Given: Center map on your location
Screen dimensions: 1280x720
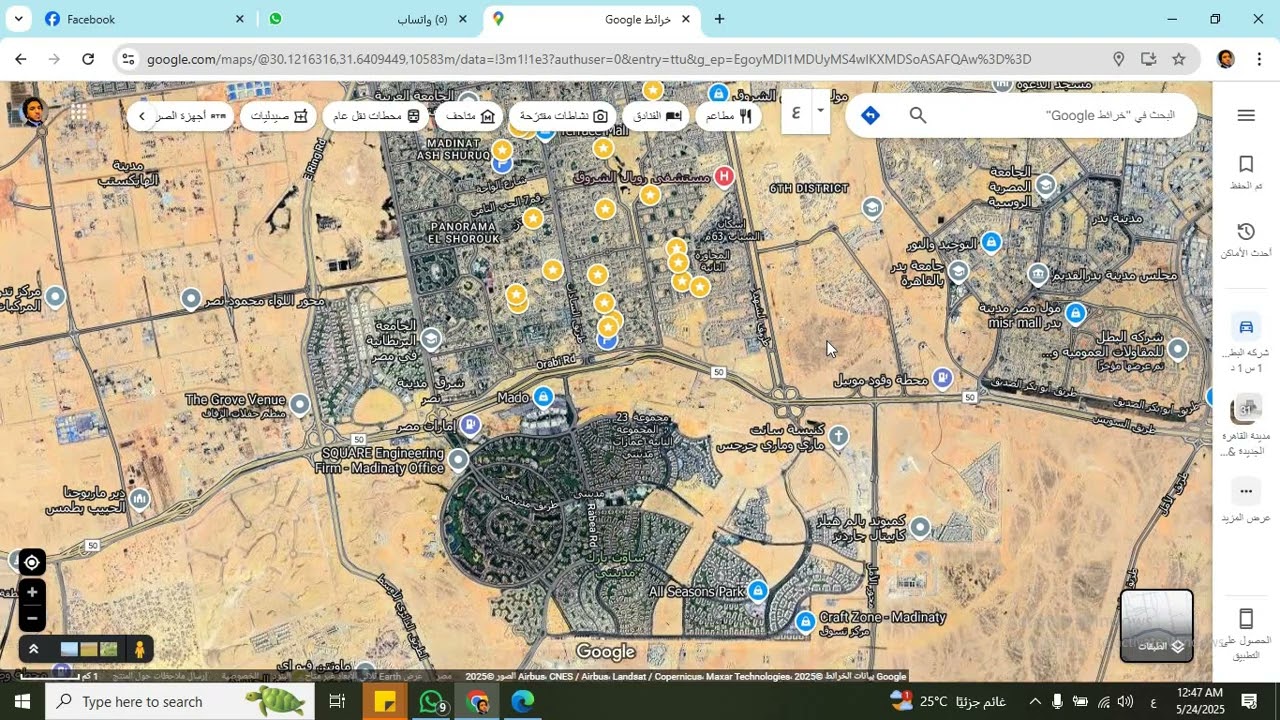Looking at the screenshot, I should pos(32,563).
